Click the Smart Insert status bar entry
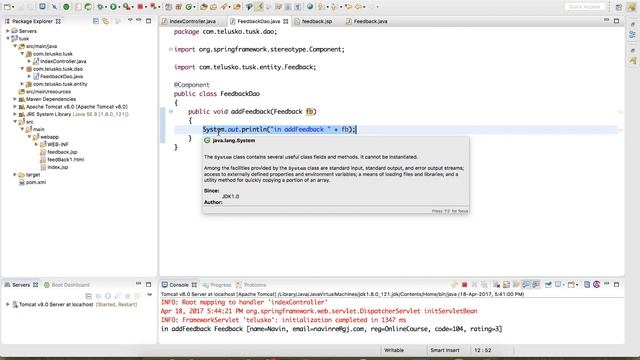Image resolution: width=640 pixels, height=360 pixels. (445, 350)
